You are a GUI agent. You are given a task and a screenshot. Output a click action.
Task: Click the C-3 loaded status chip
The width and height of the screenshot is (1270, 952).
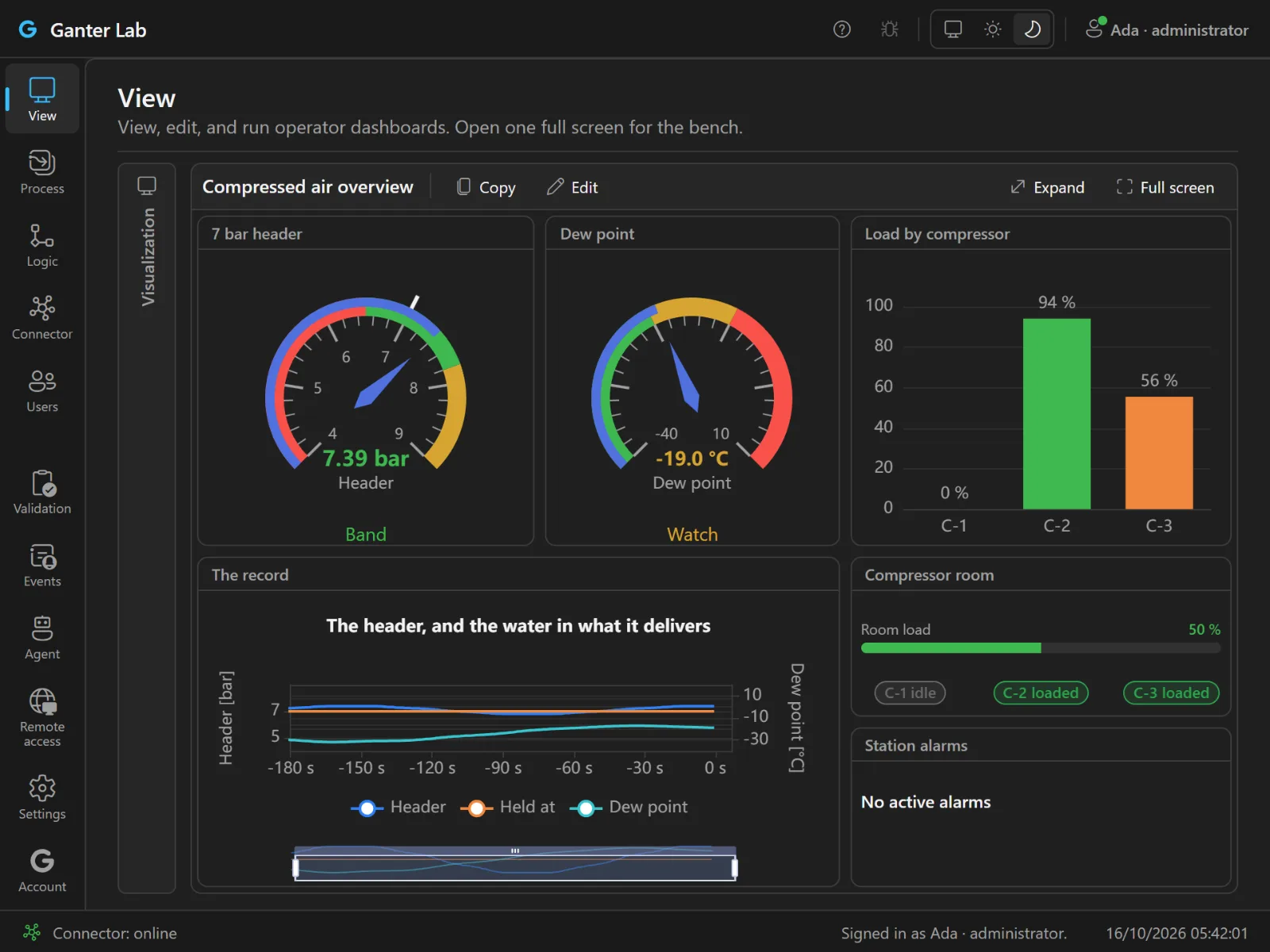pyautogui.click(x=1172, y=693)
